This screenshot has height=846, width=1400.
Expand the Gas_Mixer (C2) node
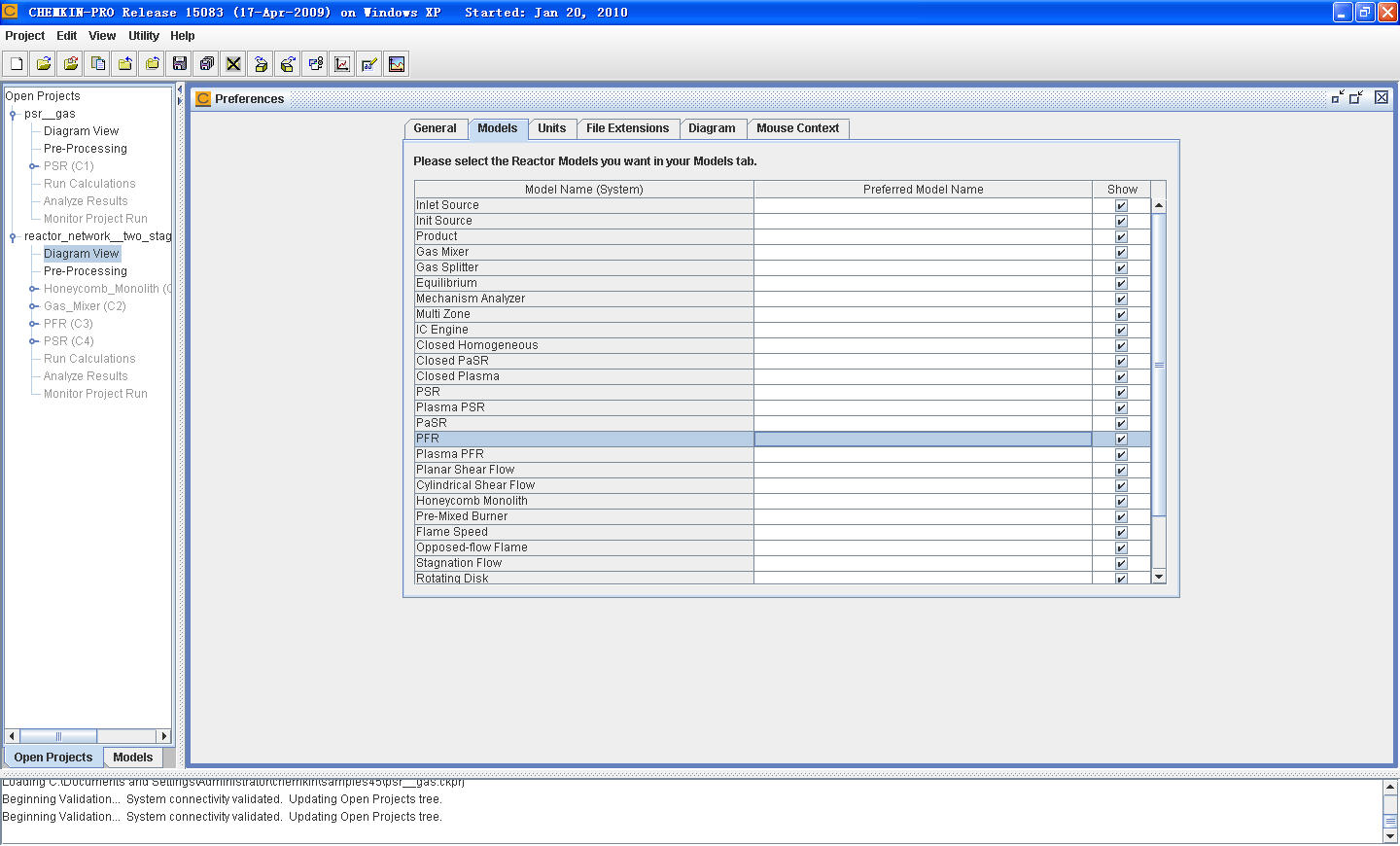(33, 306)
